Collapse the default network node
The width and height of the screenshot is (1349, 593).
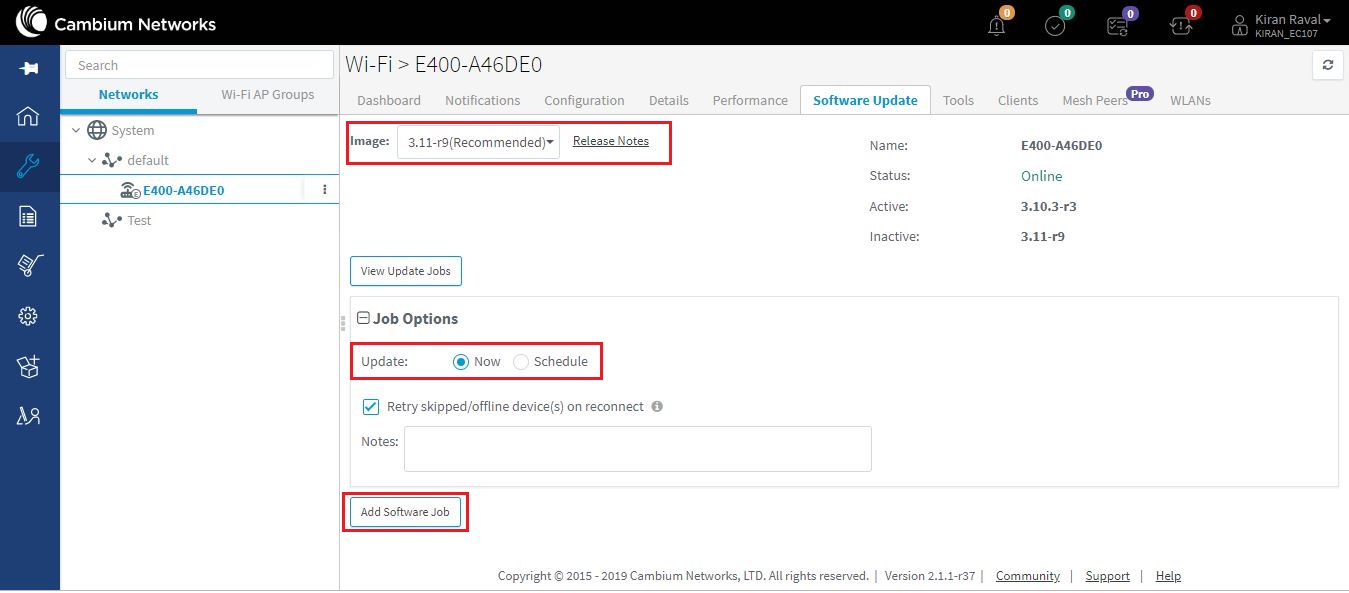[92, 160]
